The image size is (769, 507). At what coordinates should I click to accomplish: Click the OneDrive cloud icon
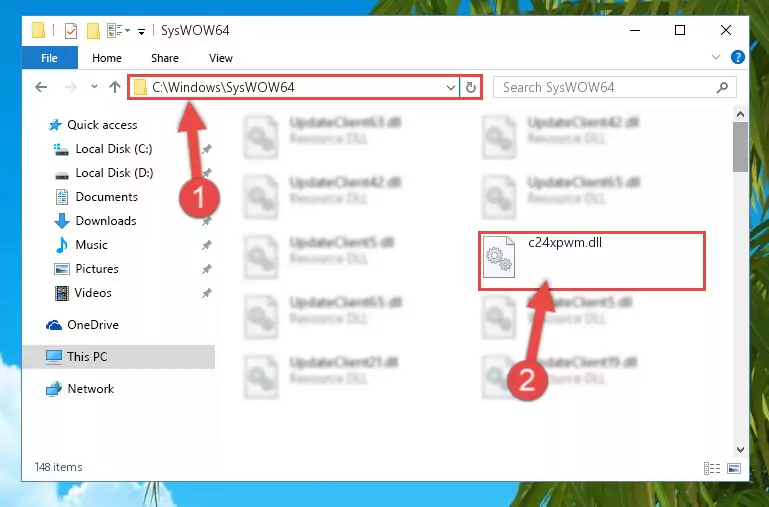(x=54, y=325)
